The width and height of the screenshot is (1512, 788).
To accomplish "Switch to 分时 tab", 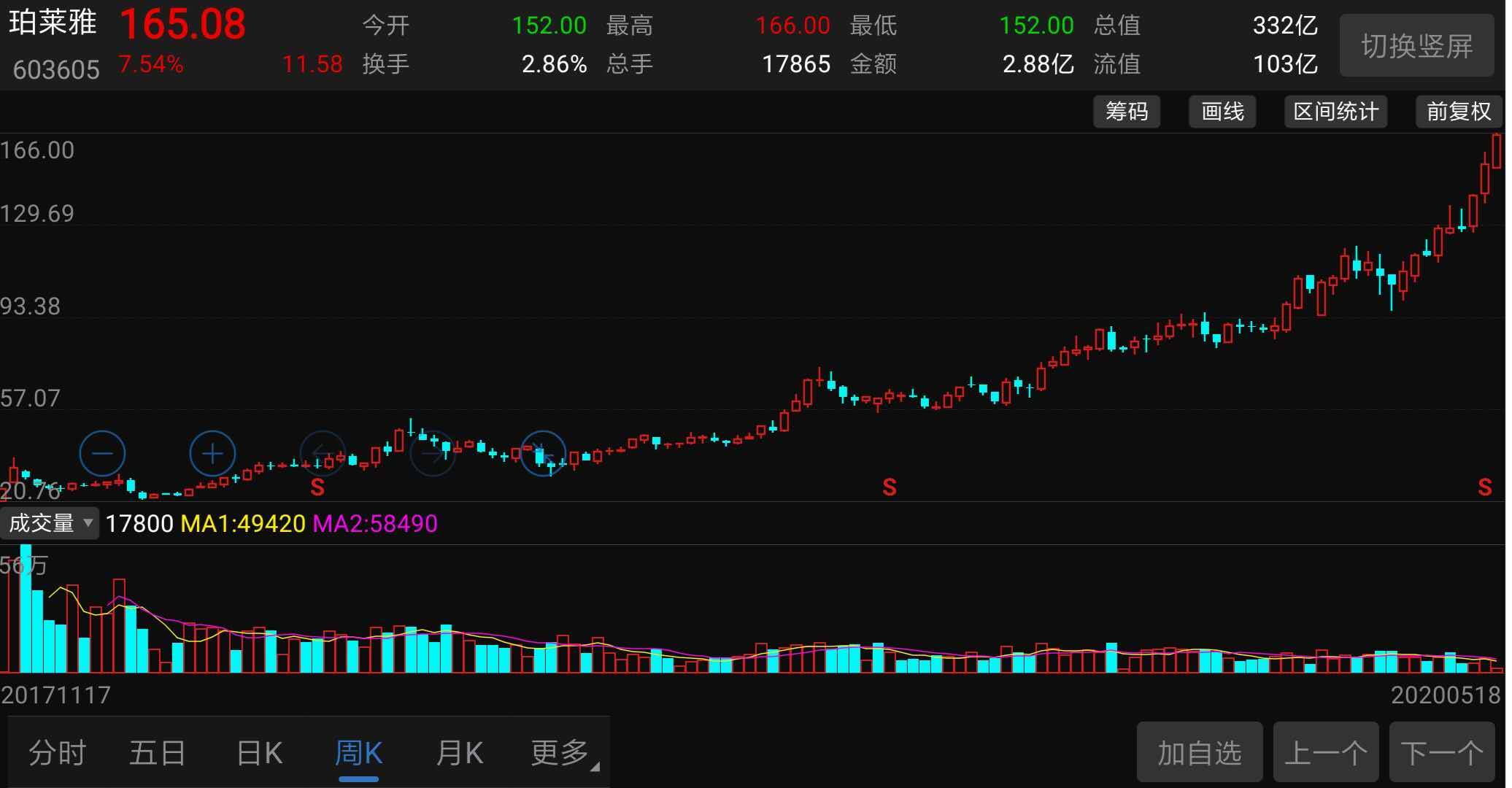I will tap(57, 753).
